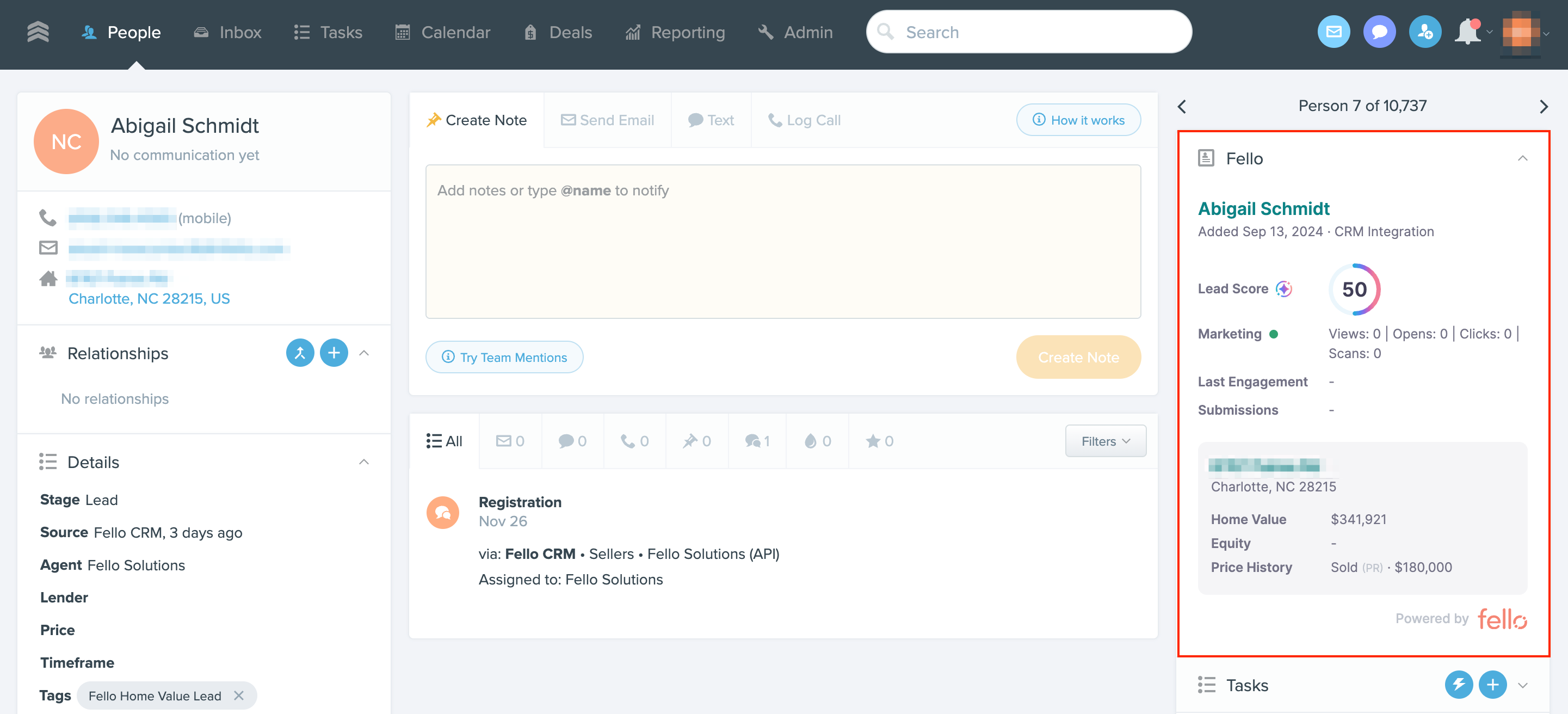1568x714 pixels.
Task: Click into the Add notes text area
Action: 783,242
